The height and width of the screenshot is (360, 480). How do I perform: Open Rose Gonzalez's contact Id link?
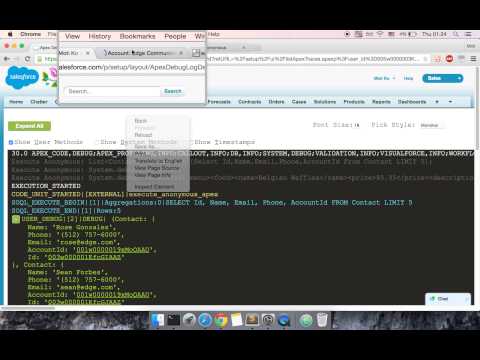tap(84, 257)
